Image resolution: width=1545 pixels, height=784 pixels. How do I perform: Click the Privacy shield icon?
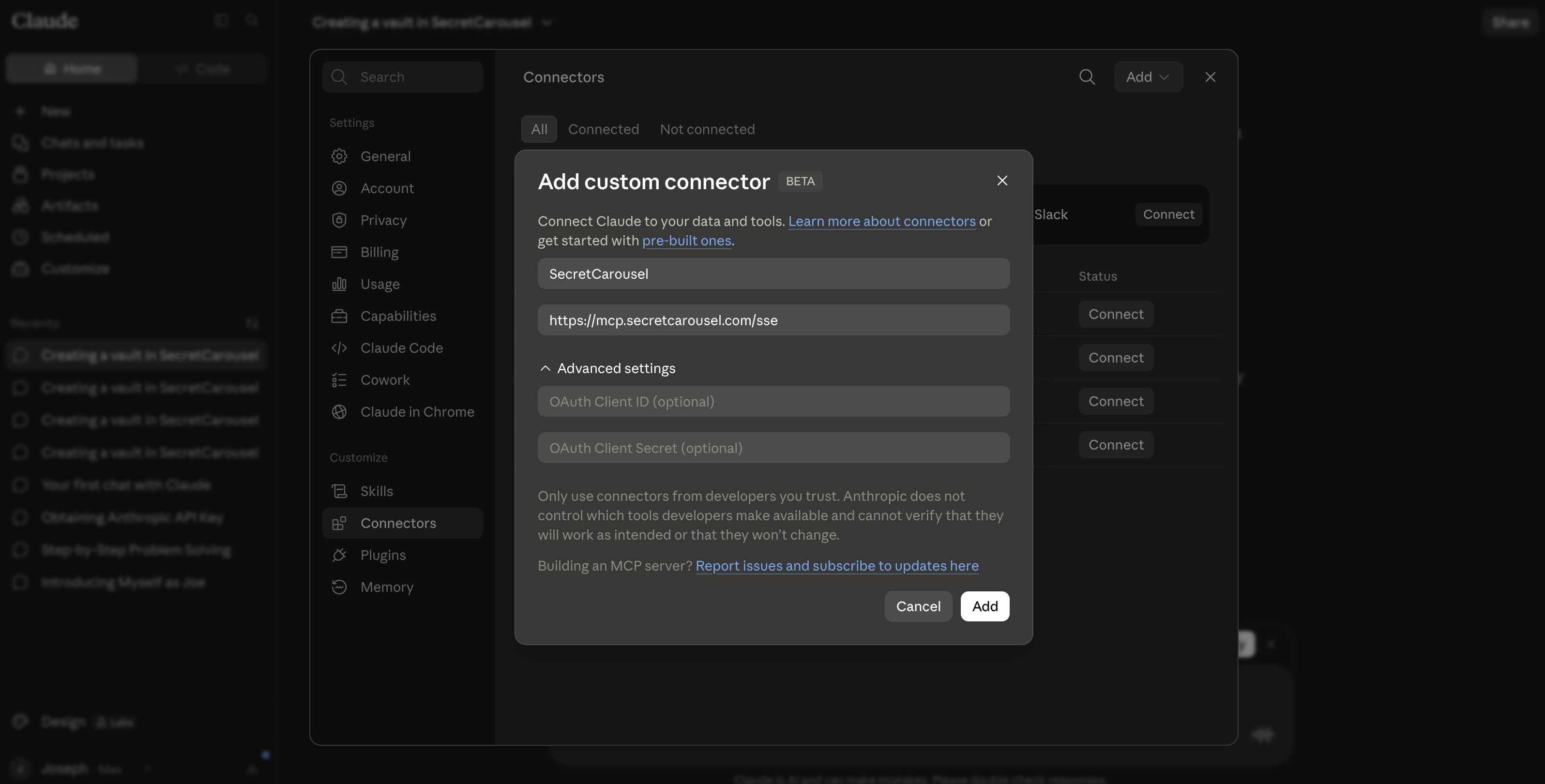339,220
